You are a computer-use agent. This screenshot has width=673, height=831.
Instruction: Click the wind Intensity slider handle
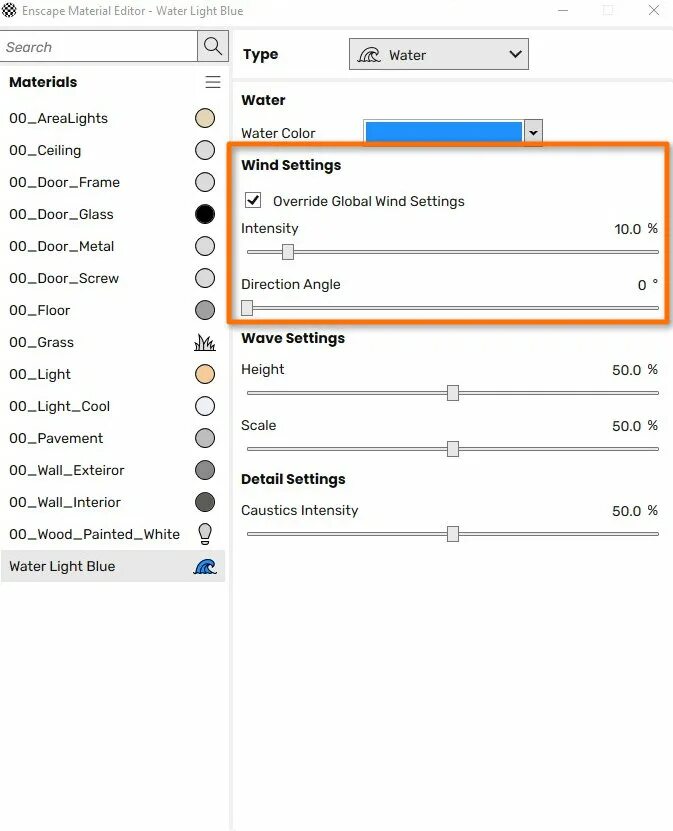(x=288, y=252)
